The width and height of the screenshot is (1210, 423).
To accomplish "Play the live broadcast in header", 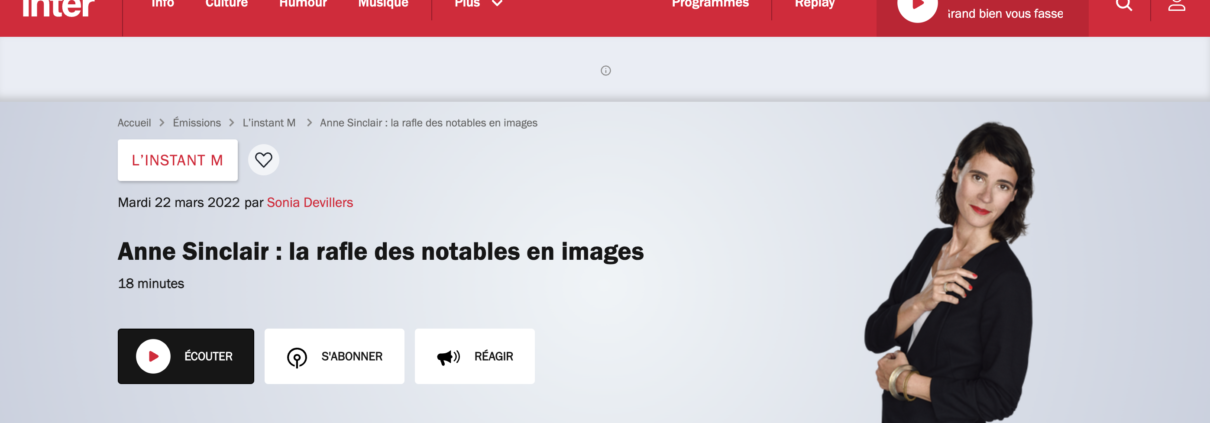I will (x=917, y=7).
